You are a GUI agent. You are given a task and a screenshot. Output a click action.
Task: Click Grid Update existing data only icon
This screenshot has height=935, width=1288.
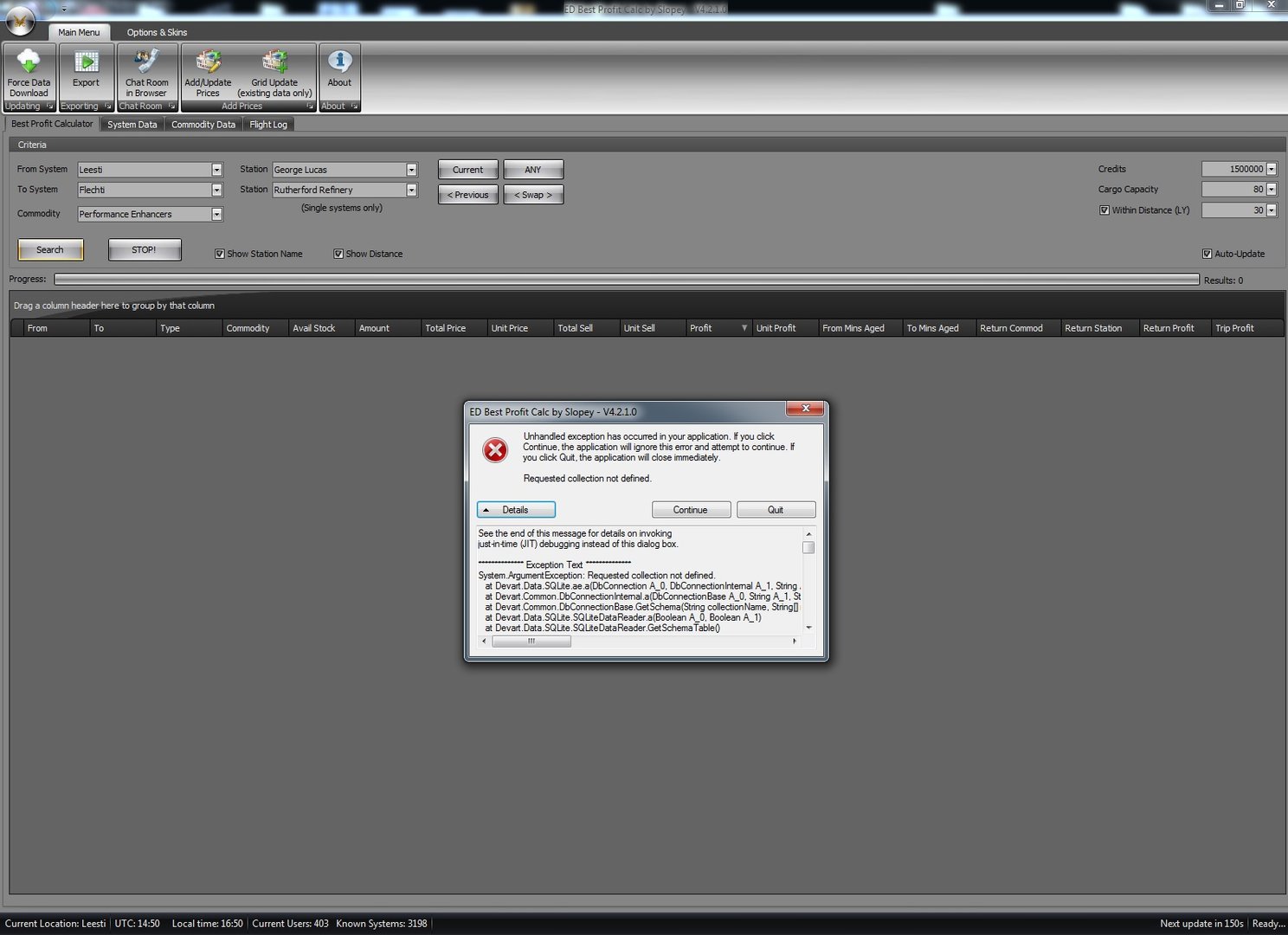point(274,61)
